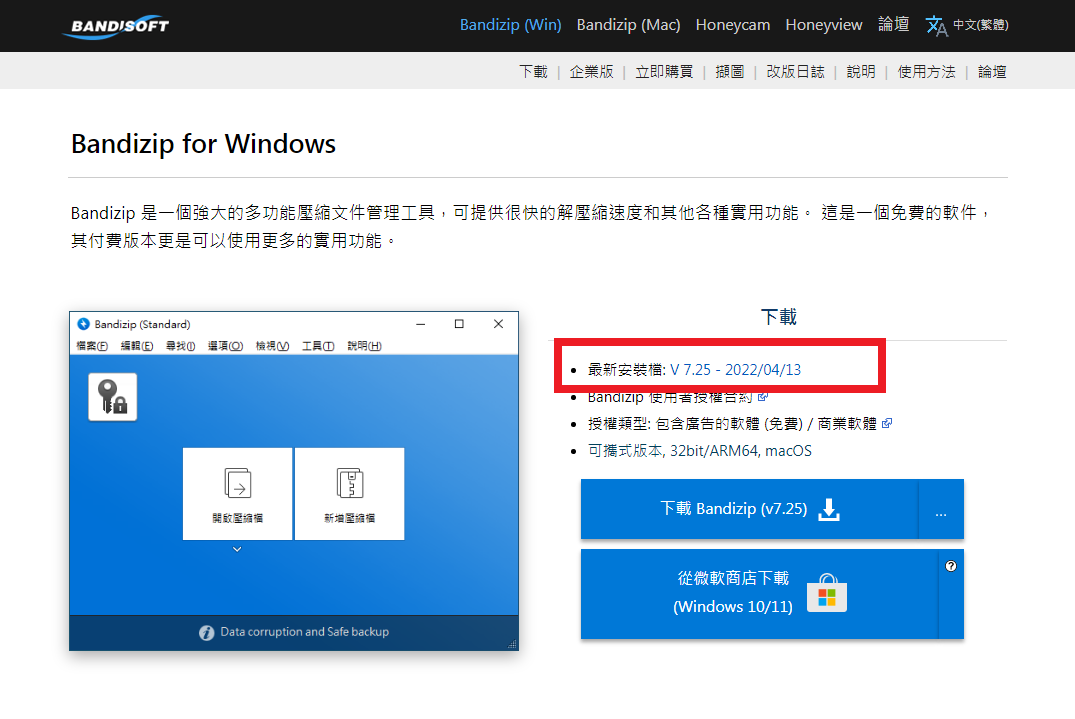The image size is (1075, 719).
Task: Open the Bandizip 使用者授權合約 link
Action: click(x=670, y=397)
